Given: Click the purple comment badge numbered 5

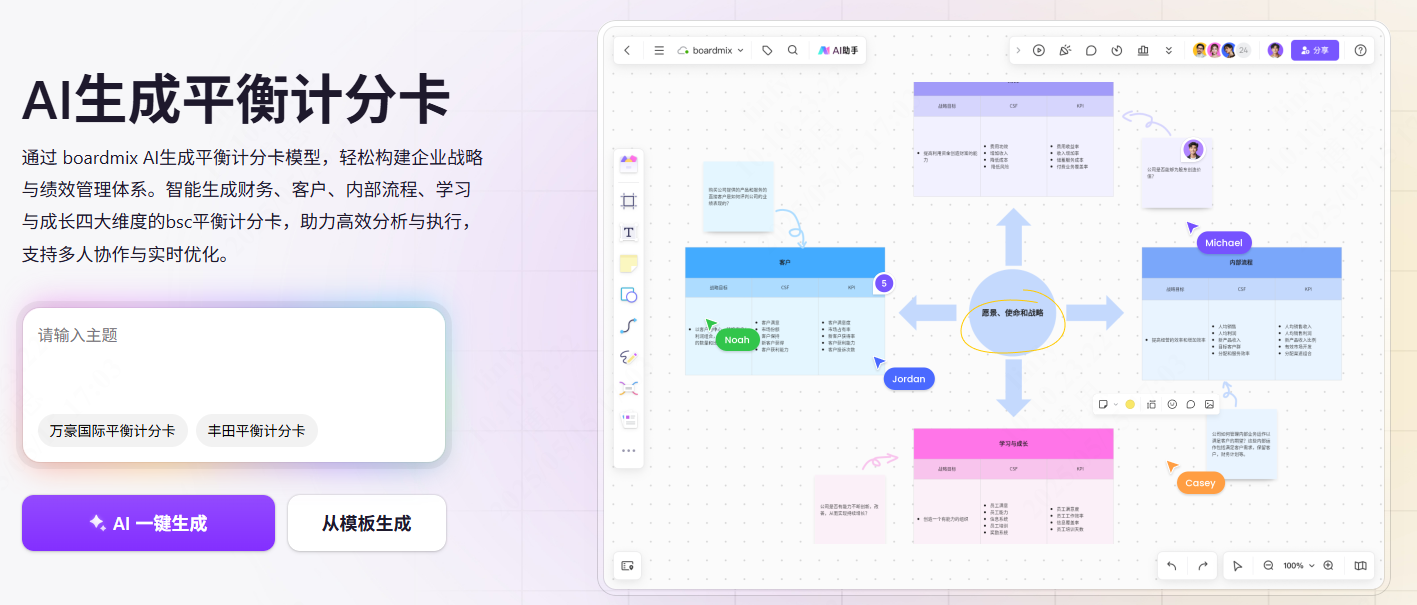Looking at the screenshot, I should click(883, 284).
